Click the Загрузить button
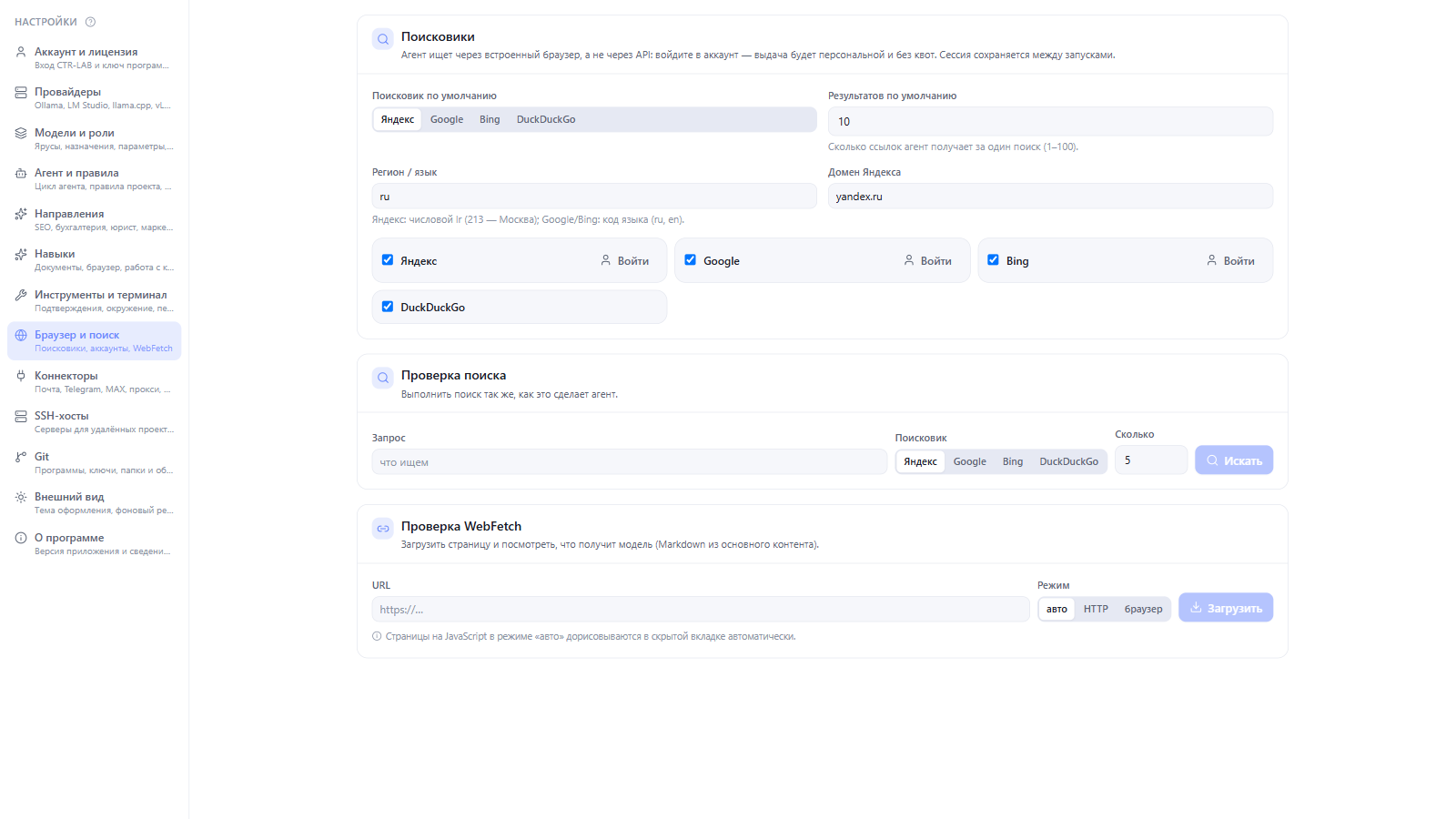 point(1226,608)
